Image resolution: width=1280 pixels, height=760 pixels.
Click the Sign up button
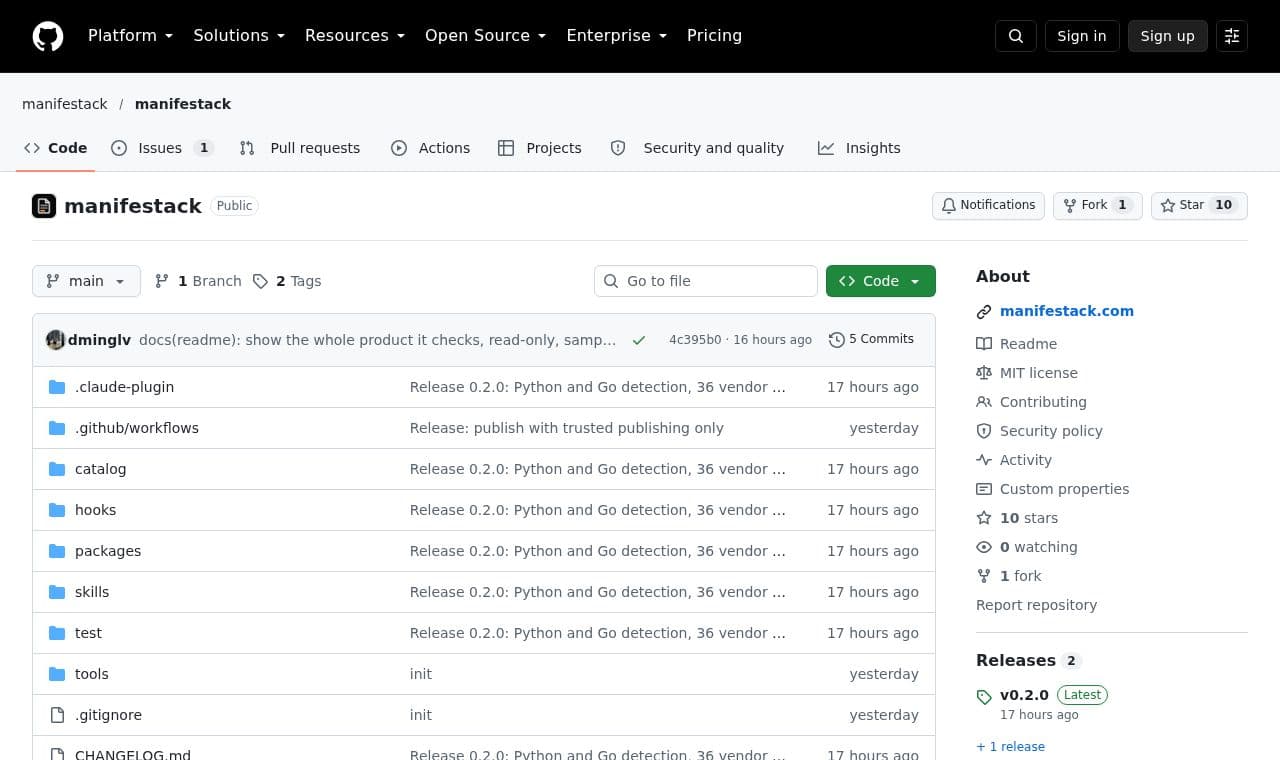tap(1168, 36)
